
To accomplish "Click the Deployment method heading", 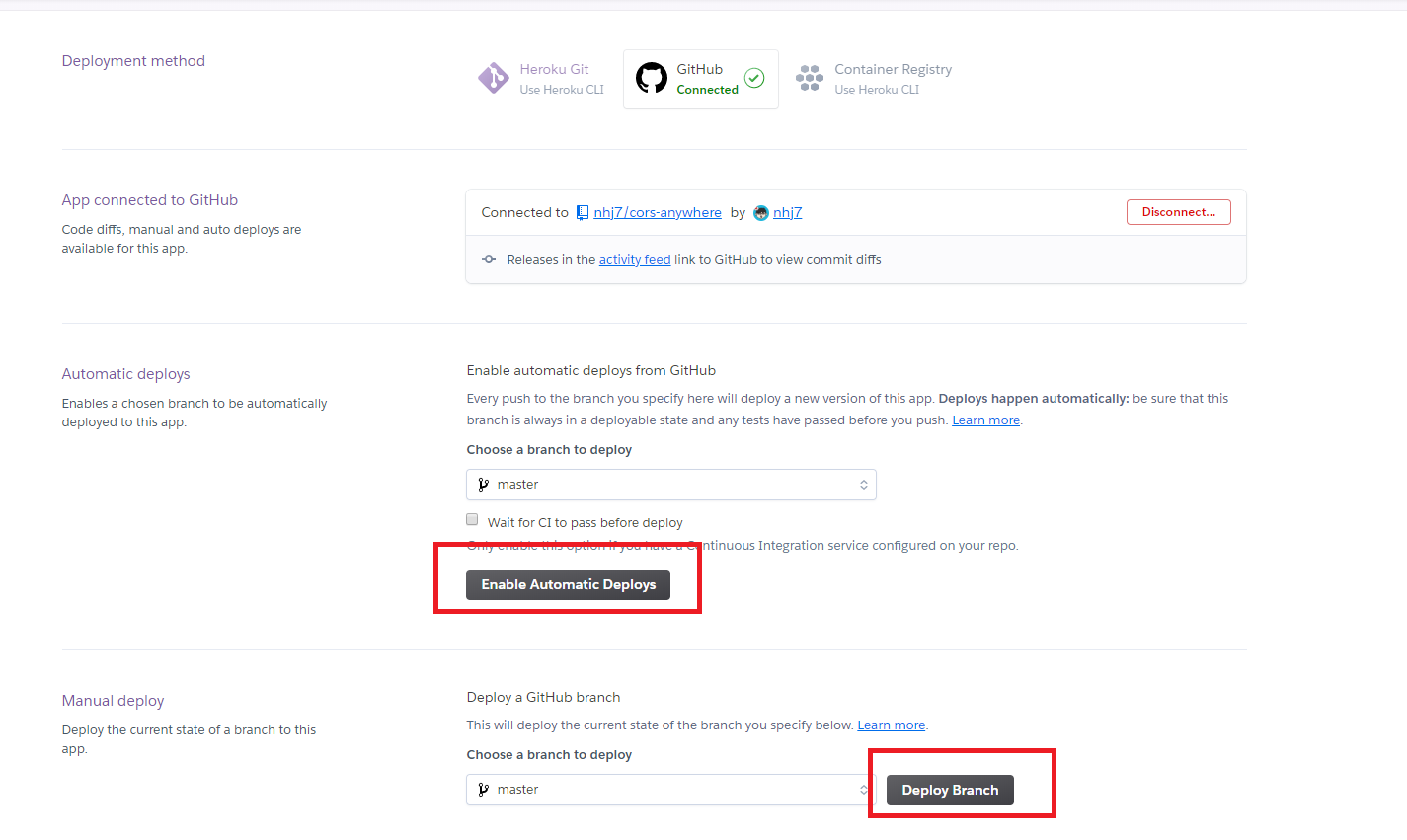I will 133,61.
